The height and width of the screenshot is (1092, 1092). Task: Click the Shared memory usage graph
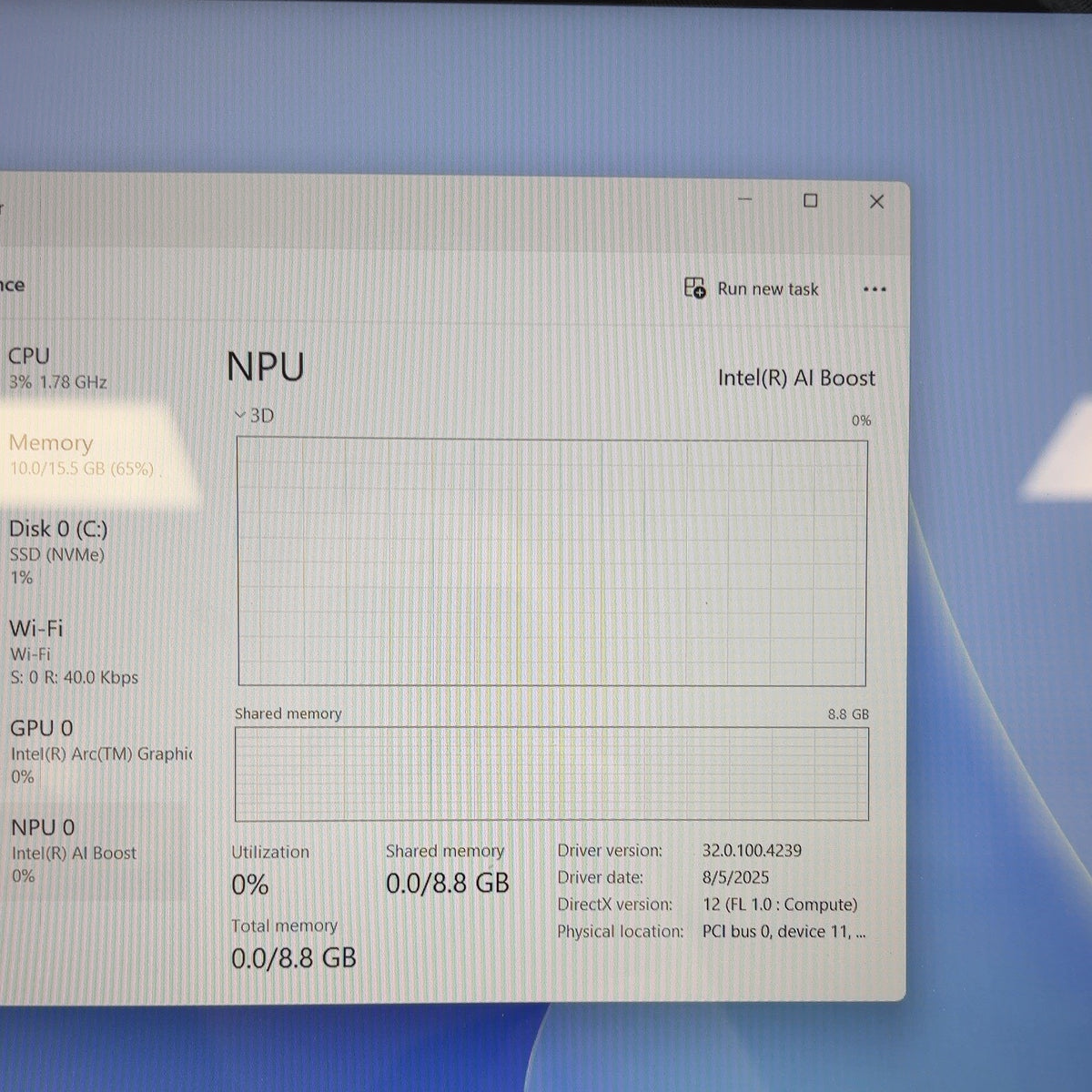tap(551, 773)
